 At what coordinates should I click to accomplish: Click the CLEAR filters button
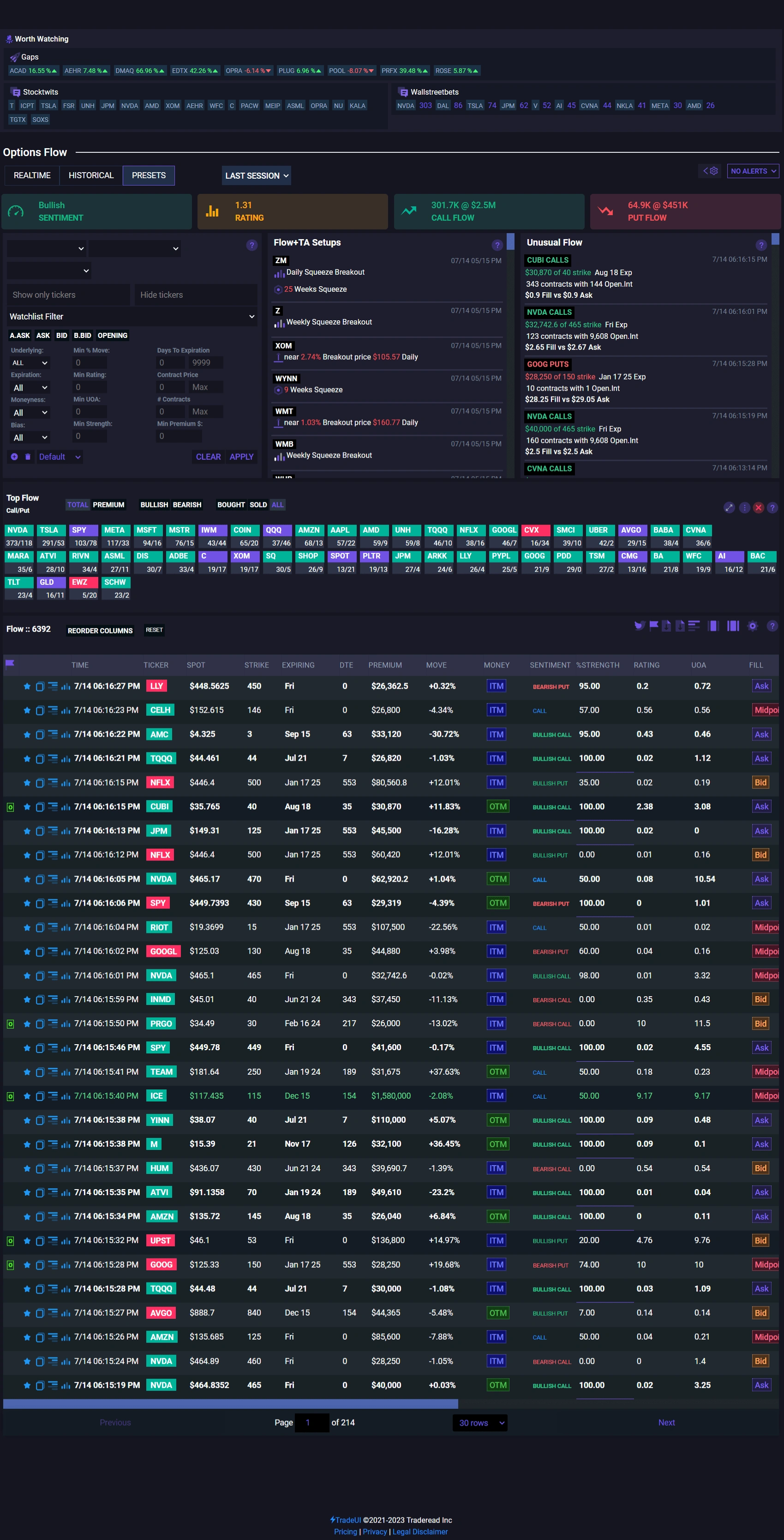[x=209, y=457]
